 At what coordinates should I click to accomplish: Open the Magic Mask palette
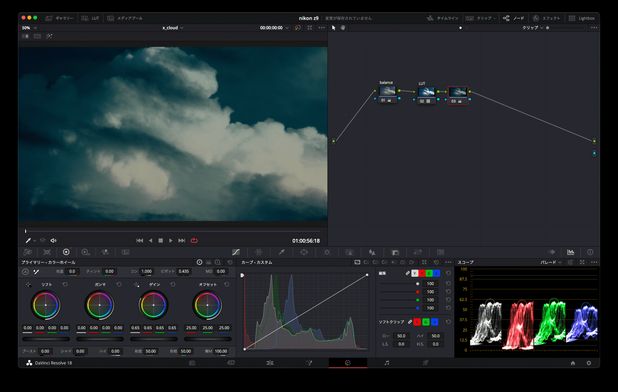tap(349, 252)
